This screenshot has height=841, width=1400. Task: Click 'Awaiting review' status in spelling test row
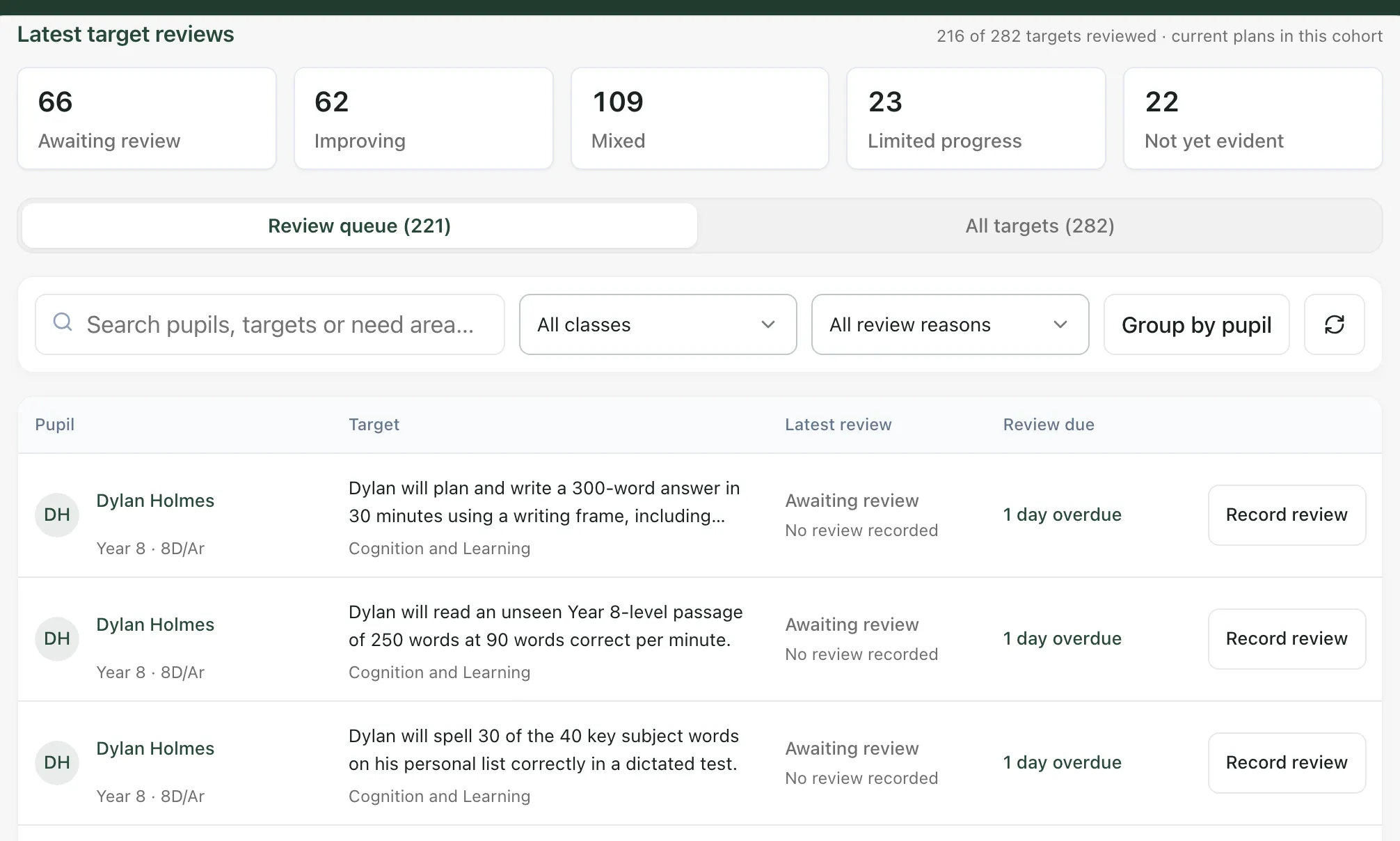coord(852,748)
